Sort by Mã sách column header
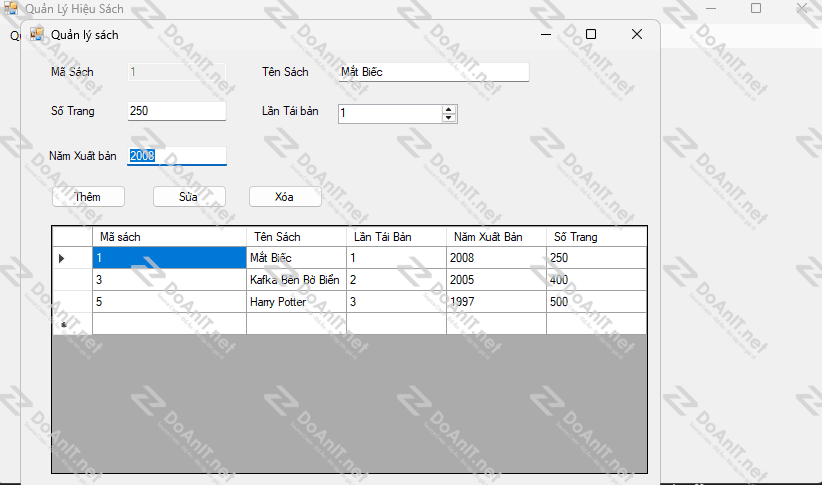 click(168, 237)
